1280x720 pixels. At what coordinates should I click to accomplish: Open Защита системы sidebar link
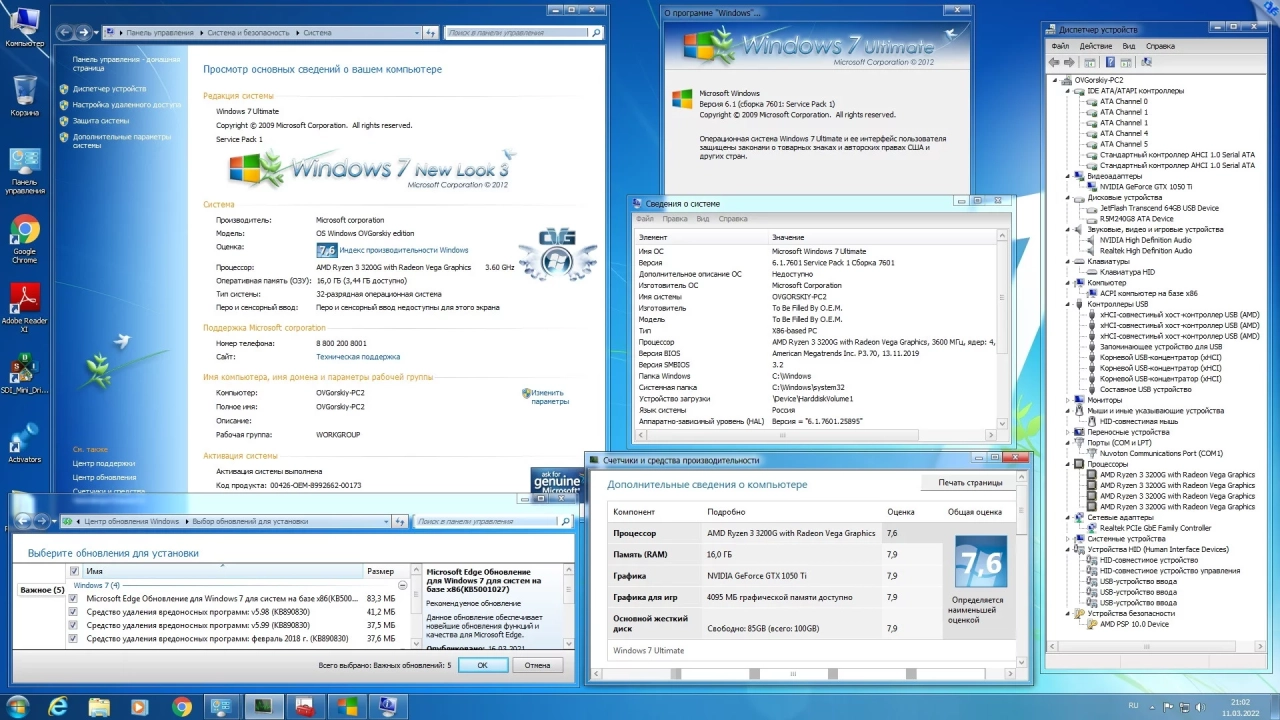[101, 121]
